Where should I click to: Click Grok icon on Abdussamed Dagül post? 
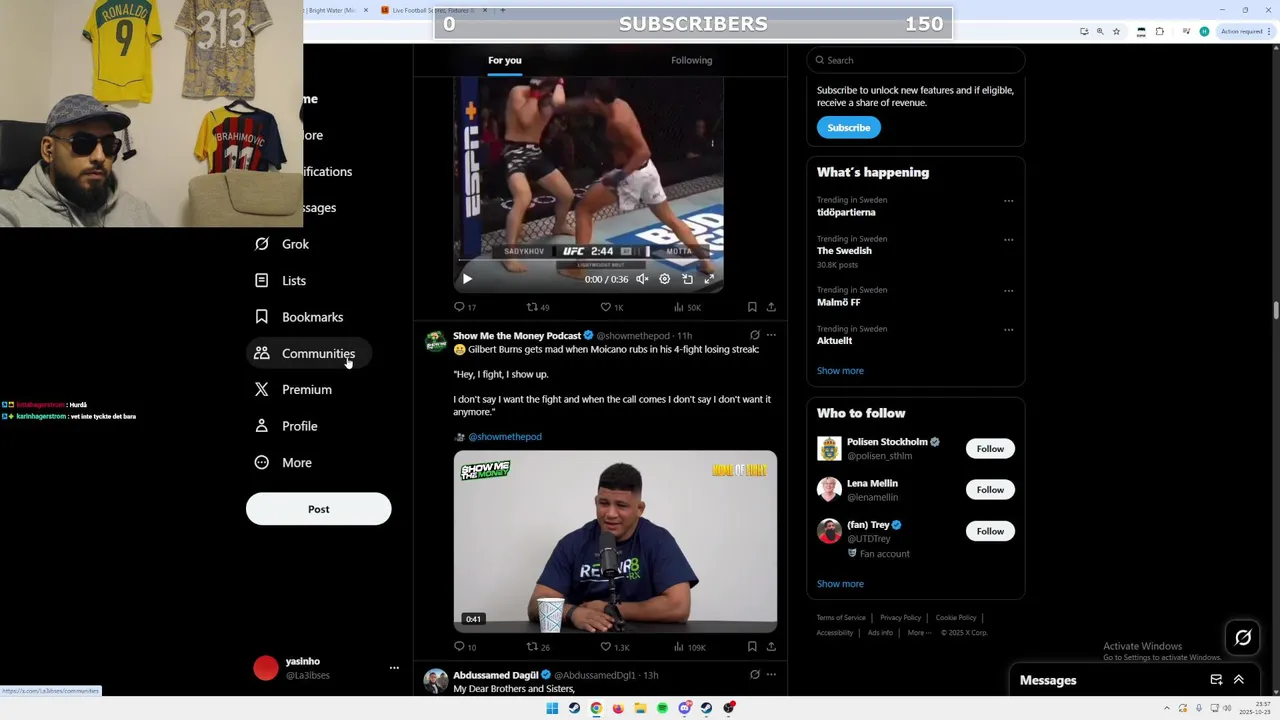pyautogui.click(x=755, y=675)
